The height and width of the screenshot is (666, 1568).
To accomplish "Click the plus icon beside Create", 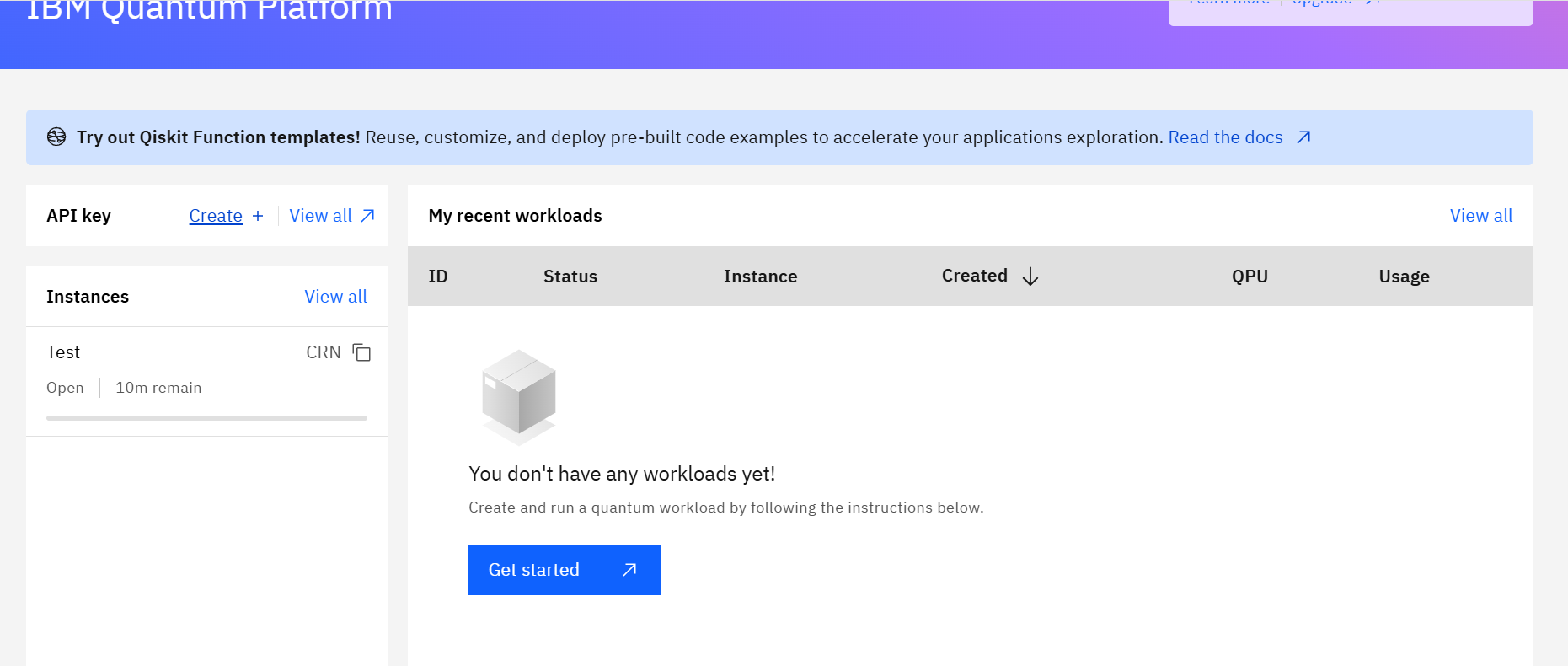I will 258,216.
